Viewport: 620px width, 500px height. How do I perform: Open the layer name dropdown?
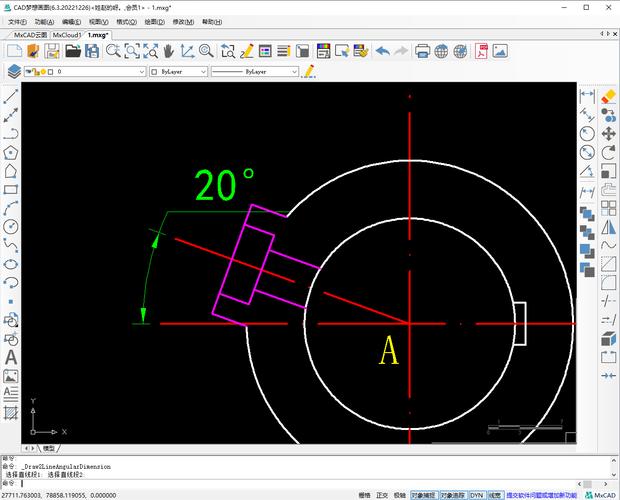pos(143,72)
